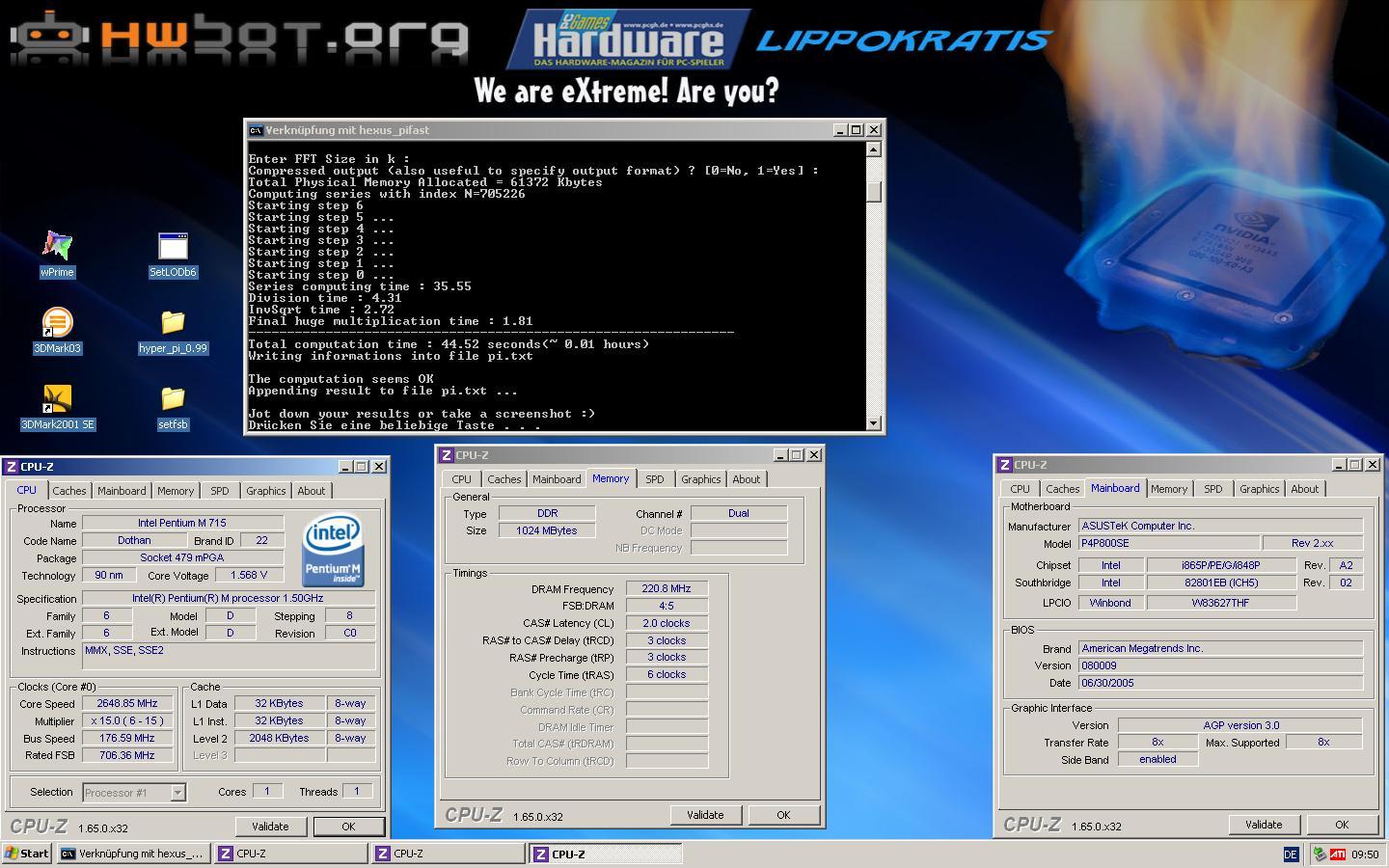Click the DE language indicator in tray
This screenshot has width=1389, height=868.
click(x=1291, y=854)
